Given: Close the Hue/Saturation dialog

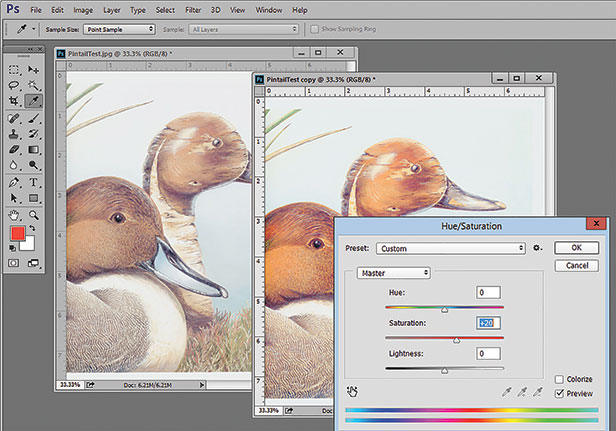Looking at the screenshot, I should pos(596,223).
